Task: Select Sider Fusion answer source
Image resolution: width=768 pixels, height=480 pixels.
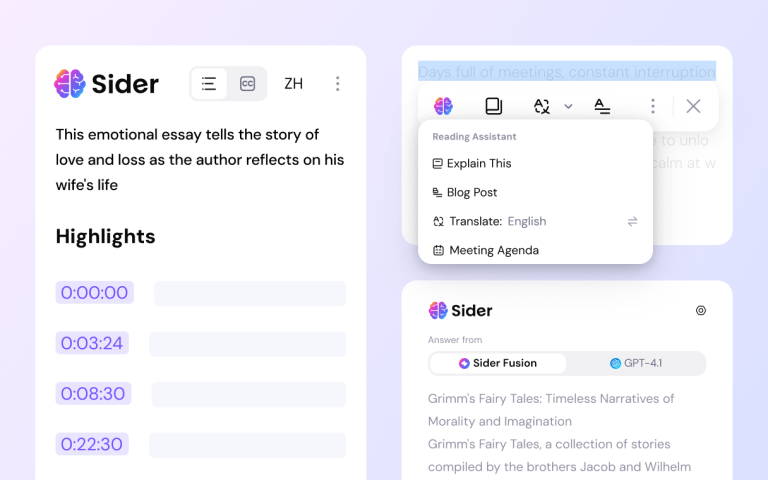Action: tap(498, 363)
